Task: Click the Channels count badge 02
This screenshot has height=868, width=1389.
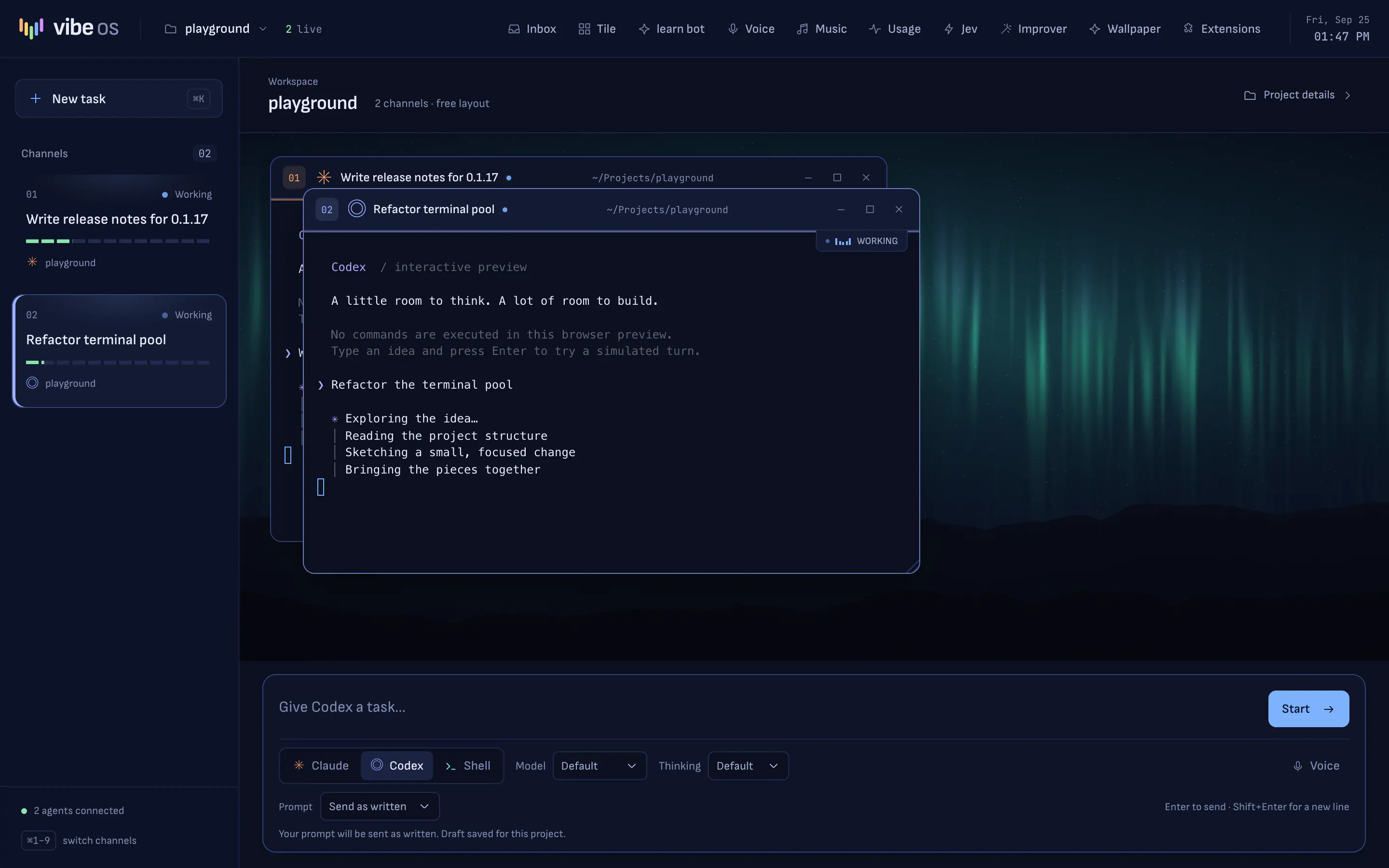Action: click(x=205, y=153)
